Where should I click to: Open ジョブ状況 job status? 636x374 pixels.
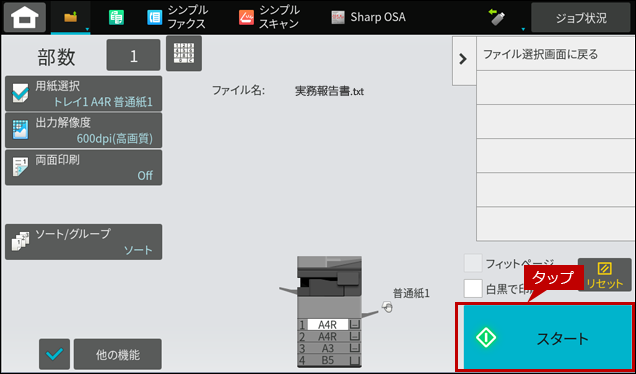click(x=581, y=18)
